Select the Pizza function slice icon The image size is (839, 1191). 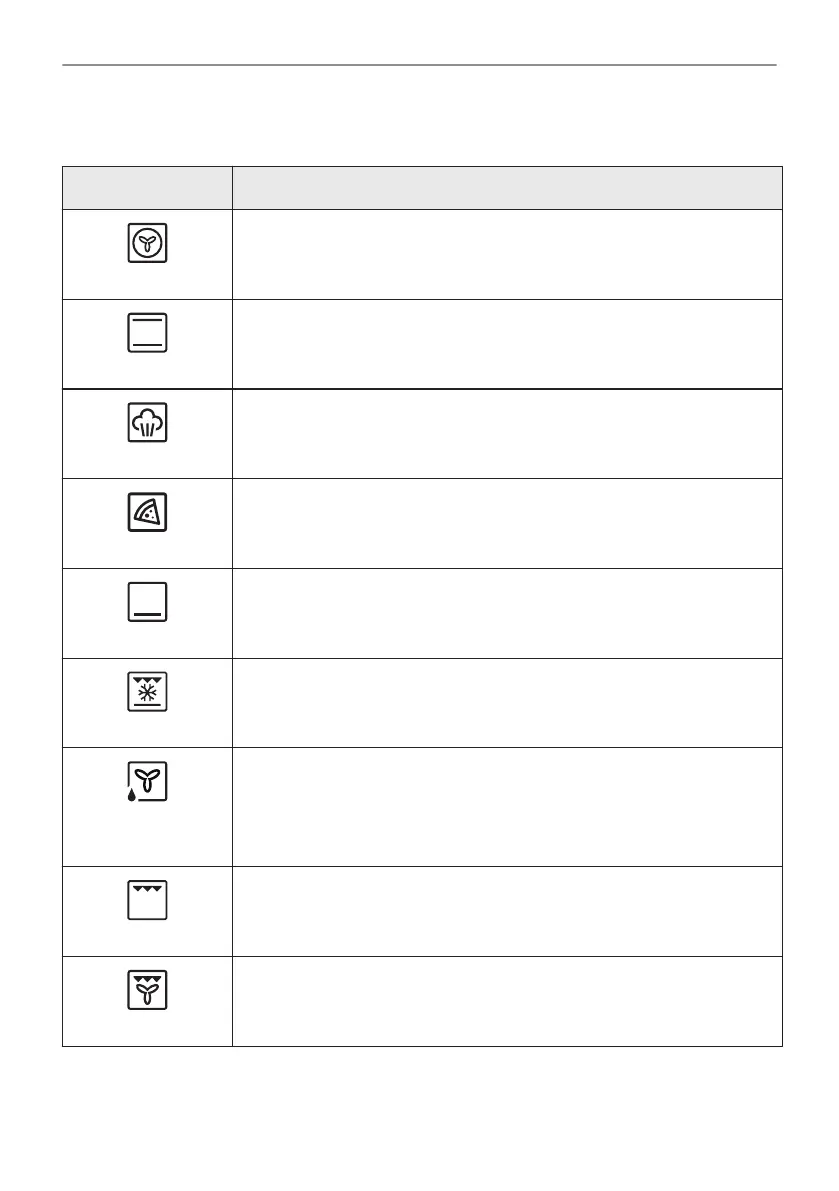[147, 513]
